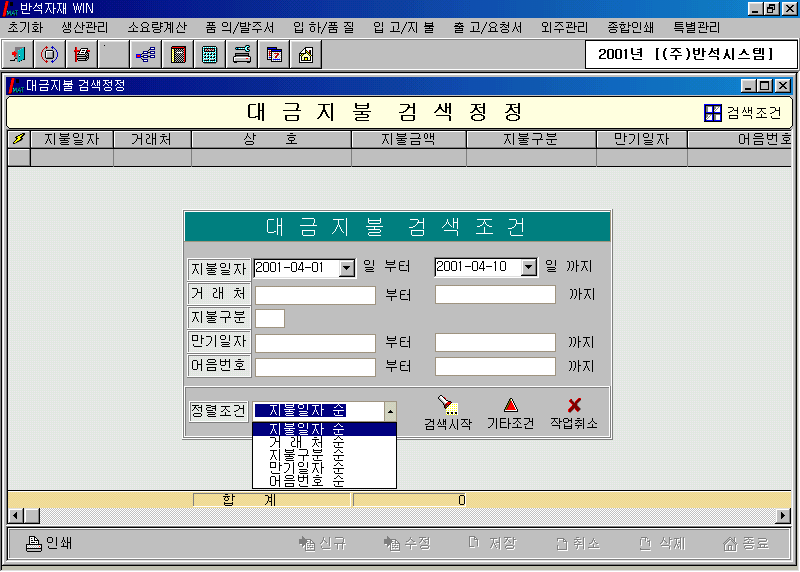Image resolution: width=800 pixels, height=572 pixels.
Task: Click the 저장 save button
Action: coord(492,543)
